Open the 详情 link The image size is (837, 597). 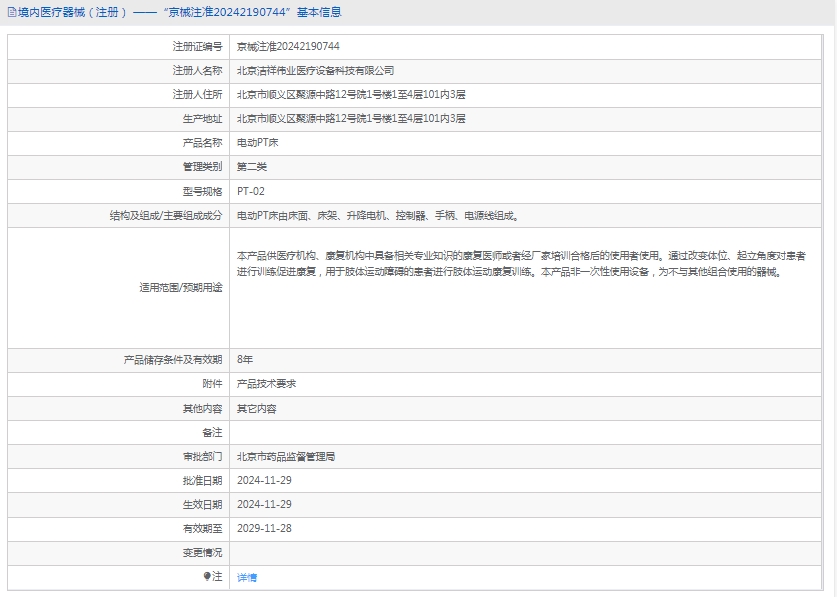coord(247,578)
